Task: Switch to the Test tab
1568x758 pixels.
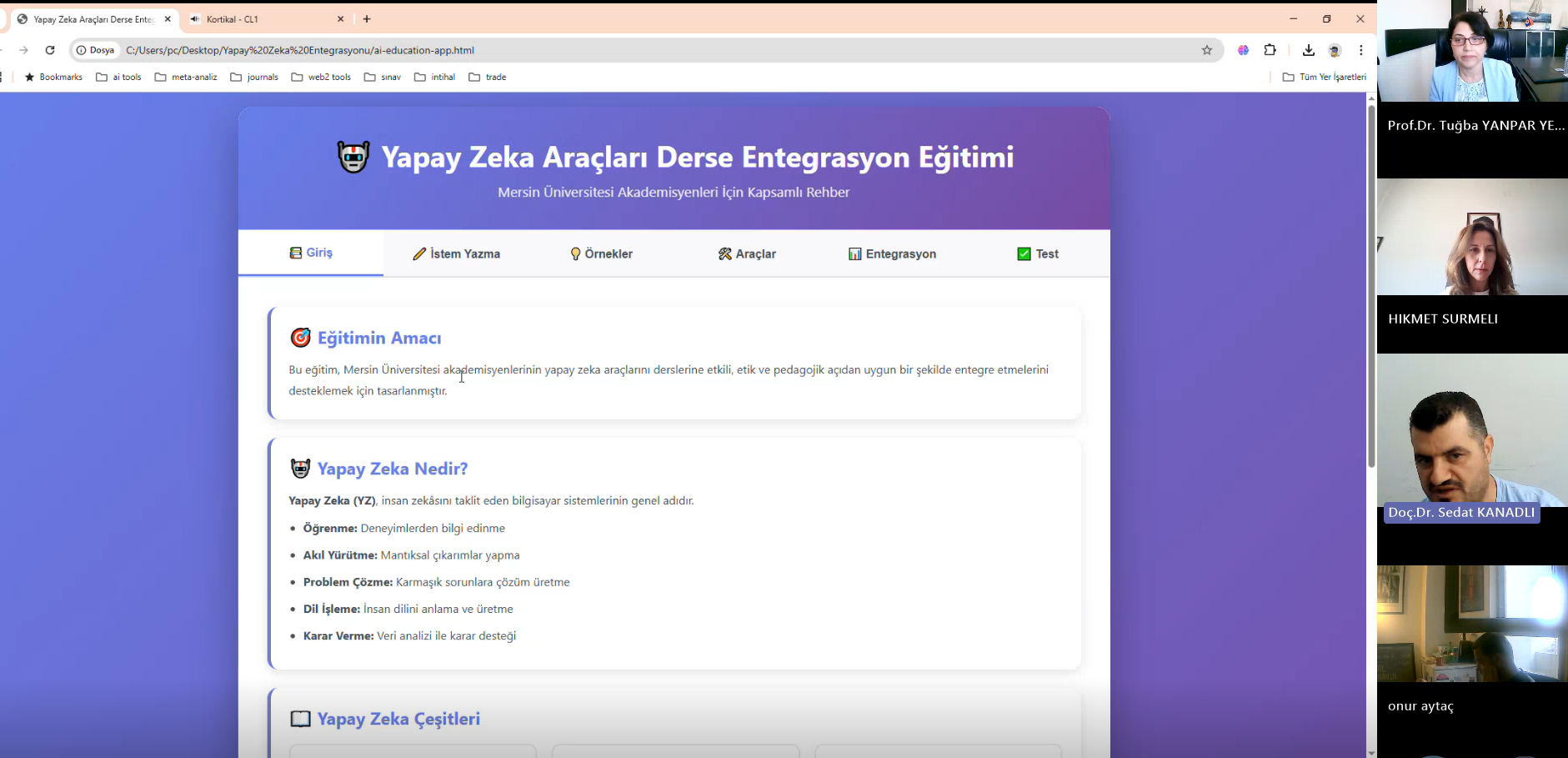Action: [x=1038, y=254]
